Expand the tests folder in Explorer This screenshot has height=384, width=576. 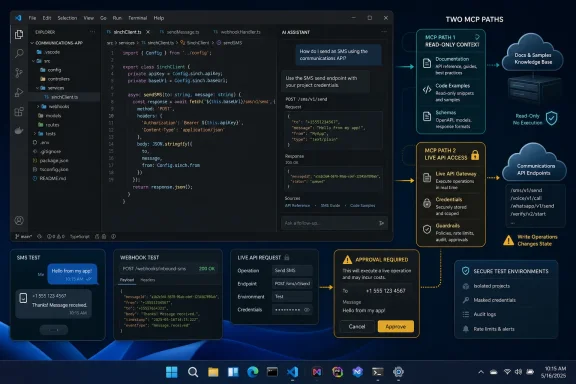[x=47, y=133]
